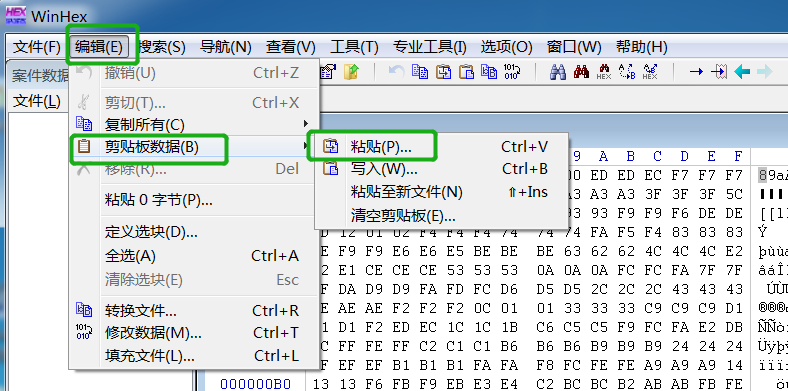Choose 清空剪贴板(E)... in the submenu
This screenshot has width=788, height=391.
pyautogui.click(x=441, y=216)
